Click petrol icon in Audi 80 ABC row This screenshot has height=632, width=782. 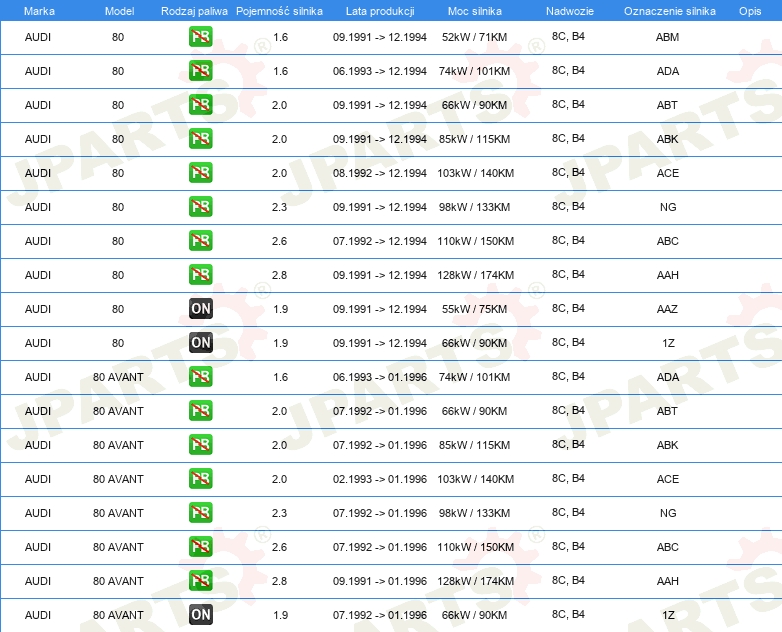(200, 240)
